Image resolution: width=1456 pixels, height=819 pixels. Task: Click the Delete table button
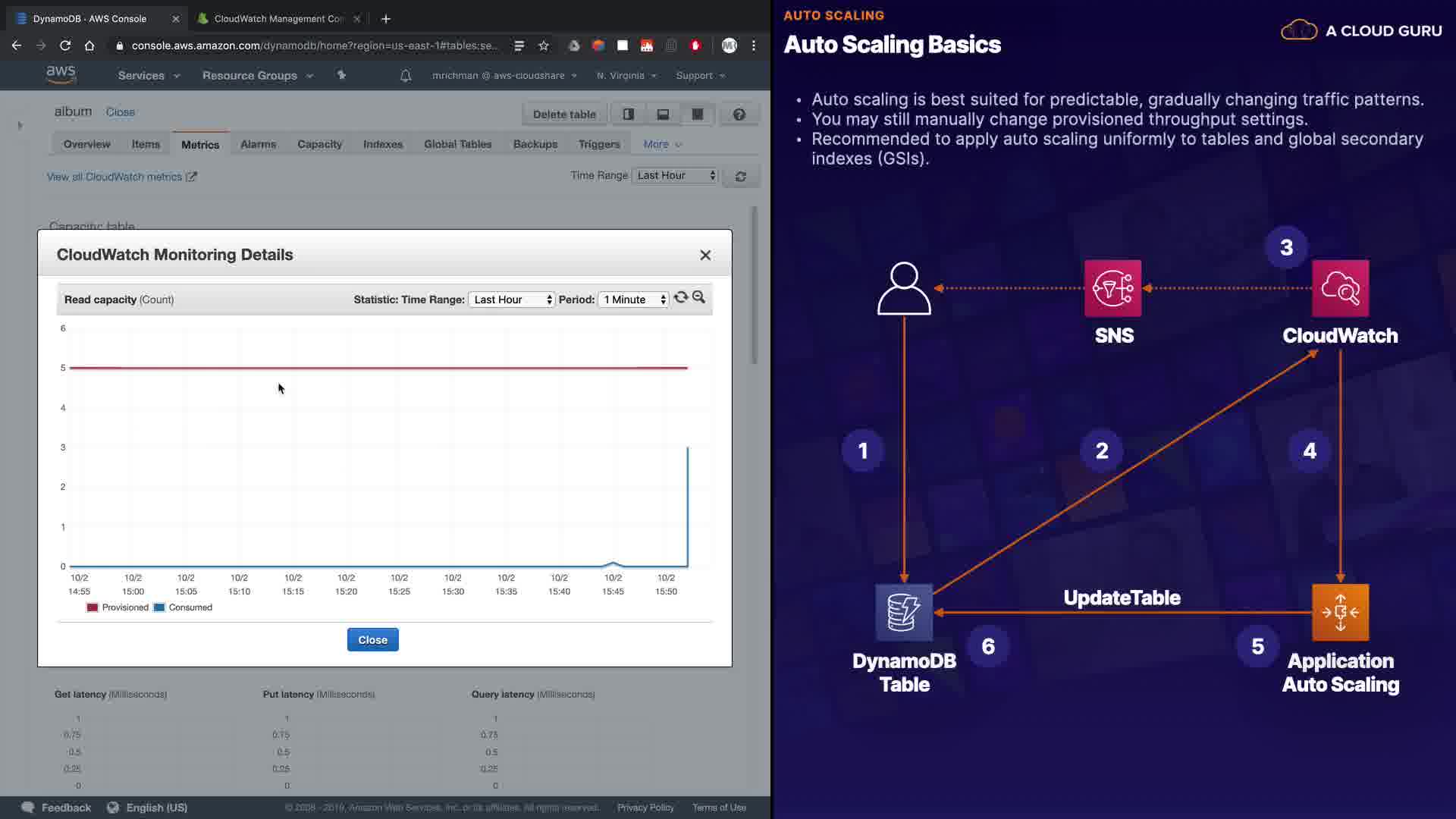[563, 115]
